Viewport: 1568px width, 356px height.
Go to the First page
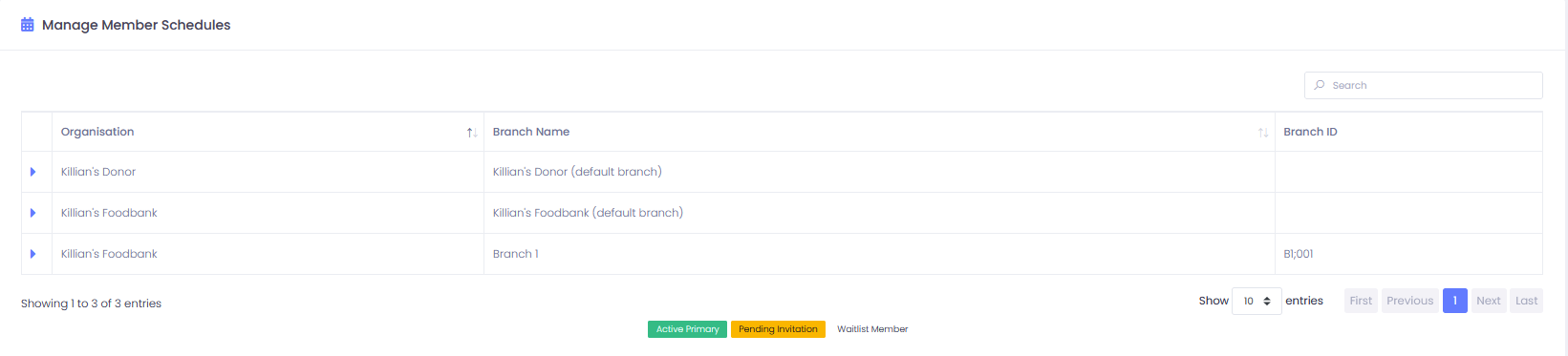[1361, 301]
